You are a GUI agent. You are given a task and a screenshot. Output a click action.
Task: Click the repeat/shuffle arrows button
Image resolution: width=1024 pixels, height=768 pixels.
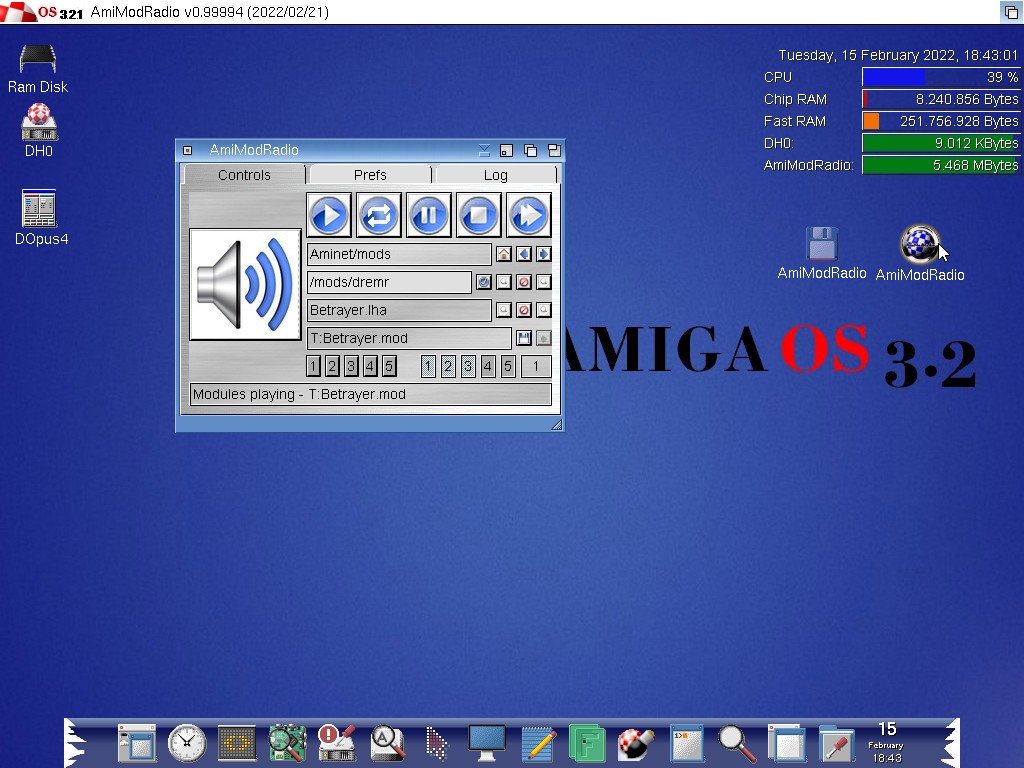(x=379, y=215)
